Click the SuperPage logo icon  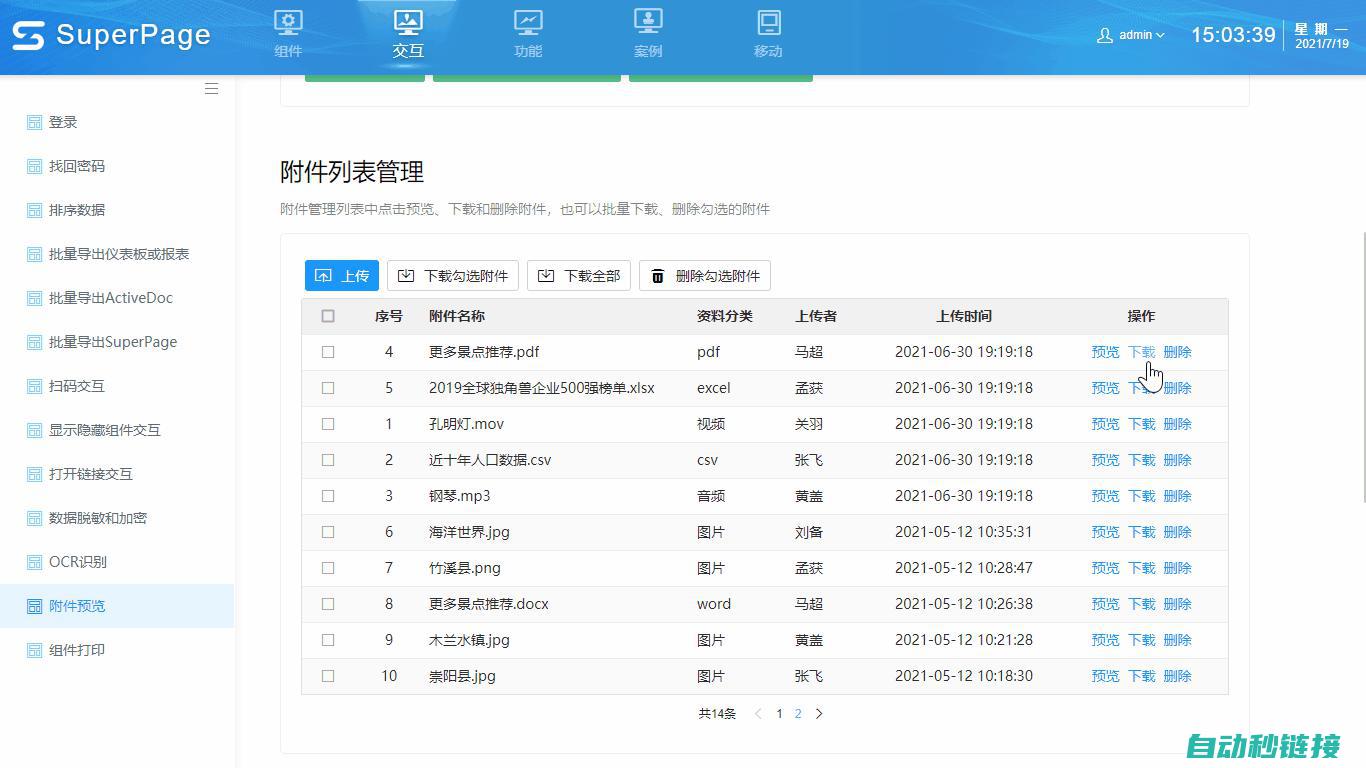[x=28, y=35]
